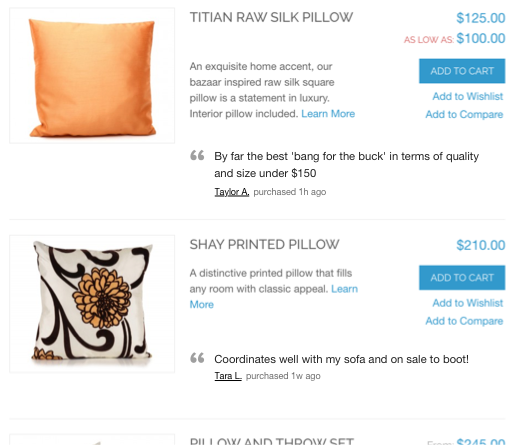Open the Pillow and Throw Set title
Image resolution: width=521 pixels, height=445 pixels.
tap(271, 441)
